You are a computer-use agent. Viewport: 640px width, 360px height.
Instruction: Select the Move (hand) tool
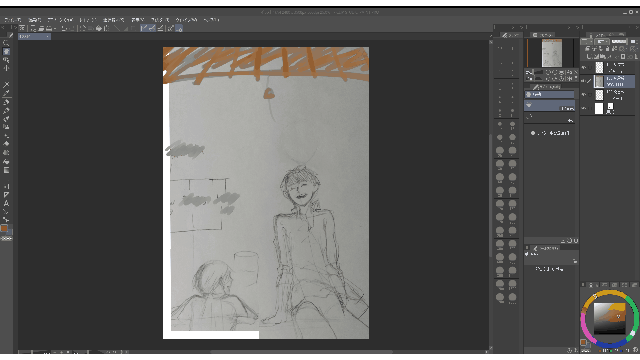tap(6, 51)
